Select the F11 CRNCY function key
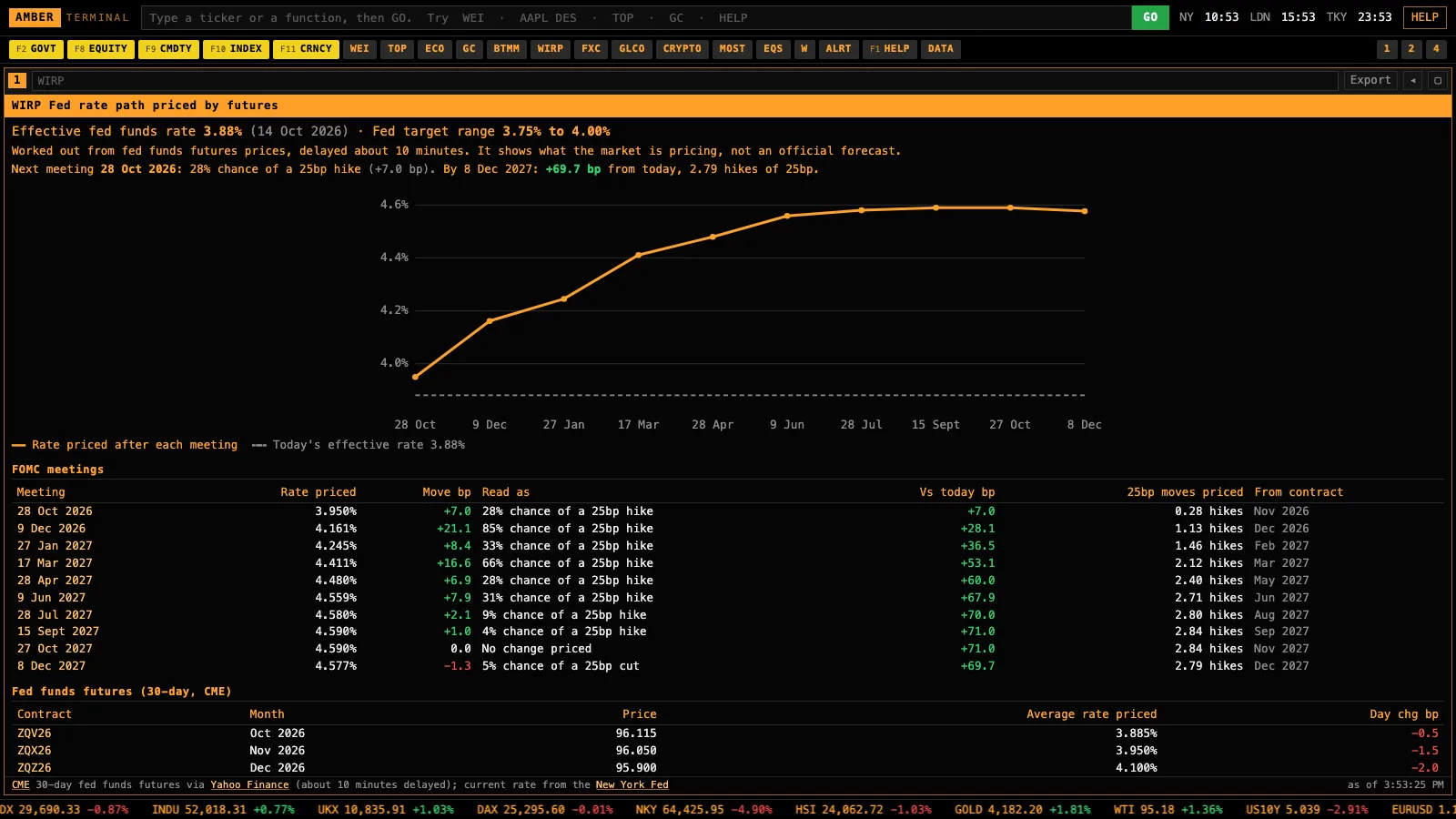This screenshot has height=819, width=1456. click(306, 49)
